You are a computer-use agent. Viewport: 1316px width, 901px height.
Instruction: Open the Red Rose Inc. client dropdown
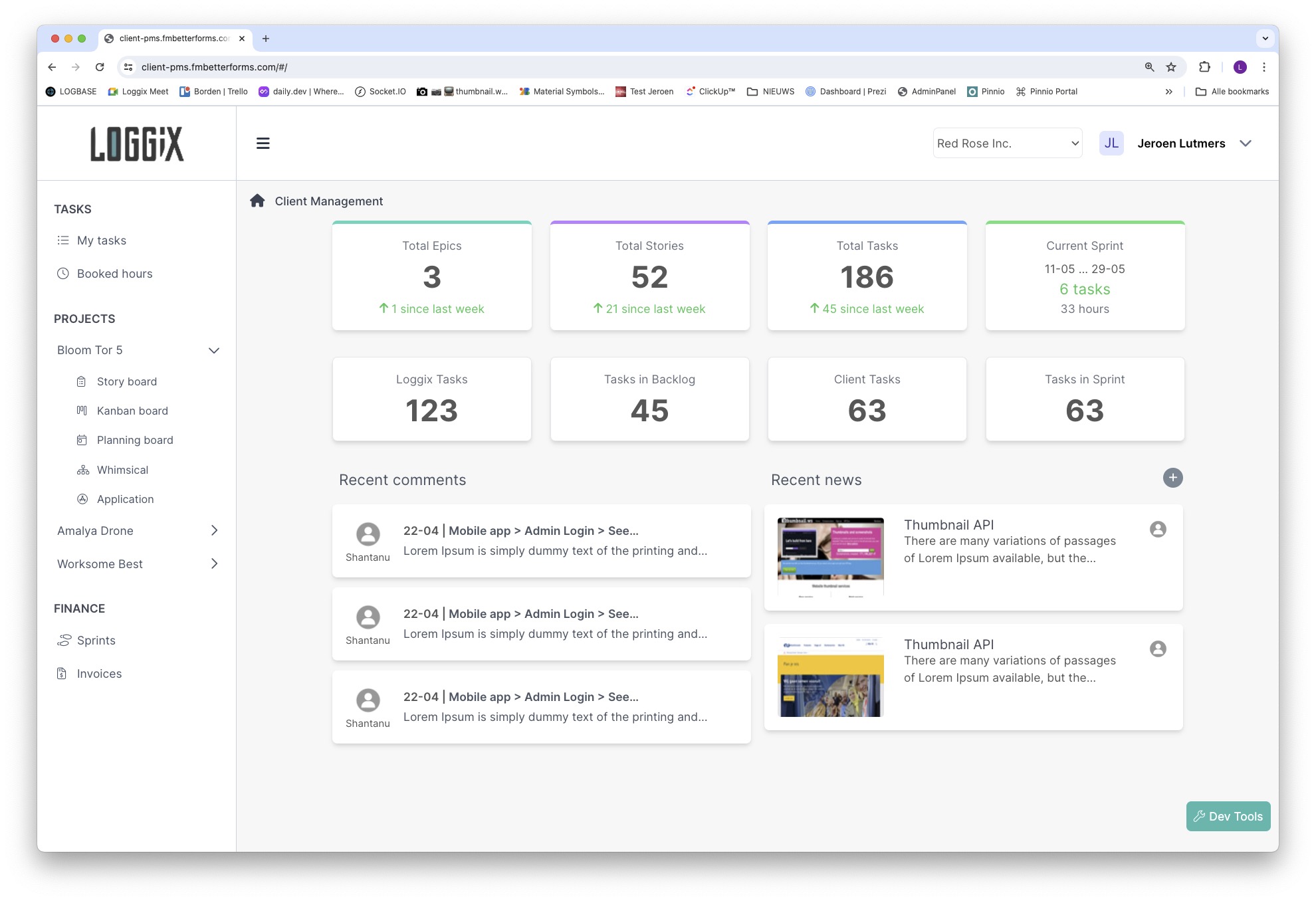[x=1007, y=144]
